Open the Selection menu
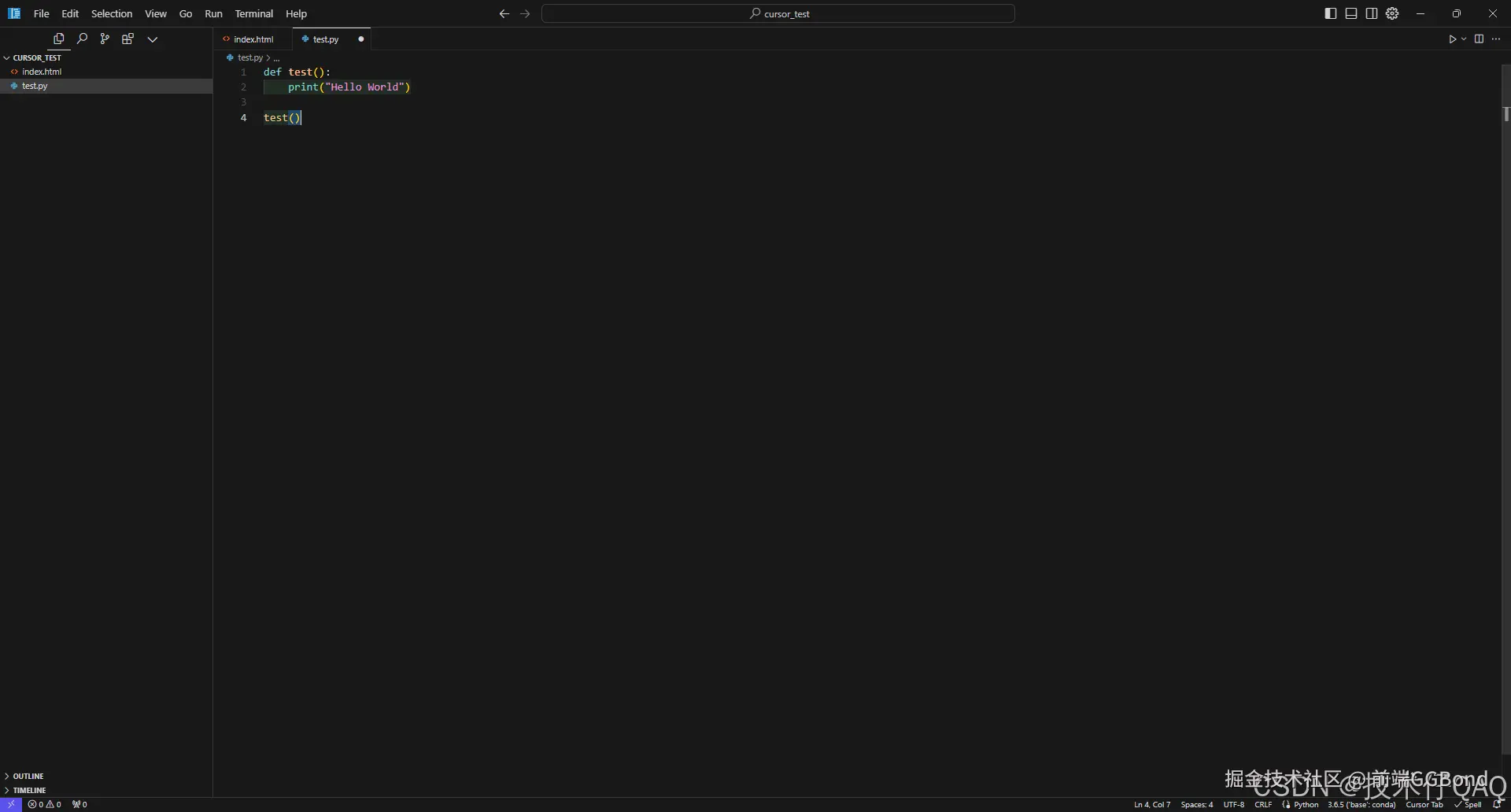 [112, 13]
